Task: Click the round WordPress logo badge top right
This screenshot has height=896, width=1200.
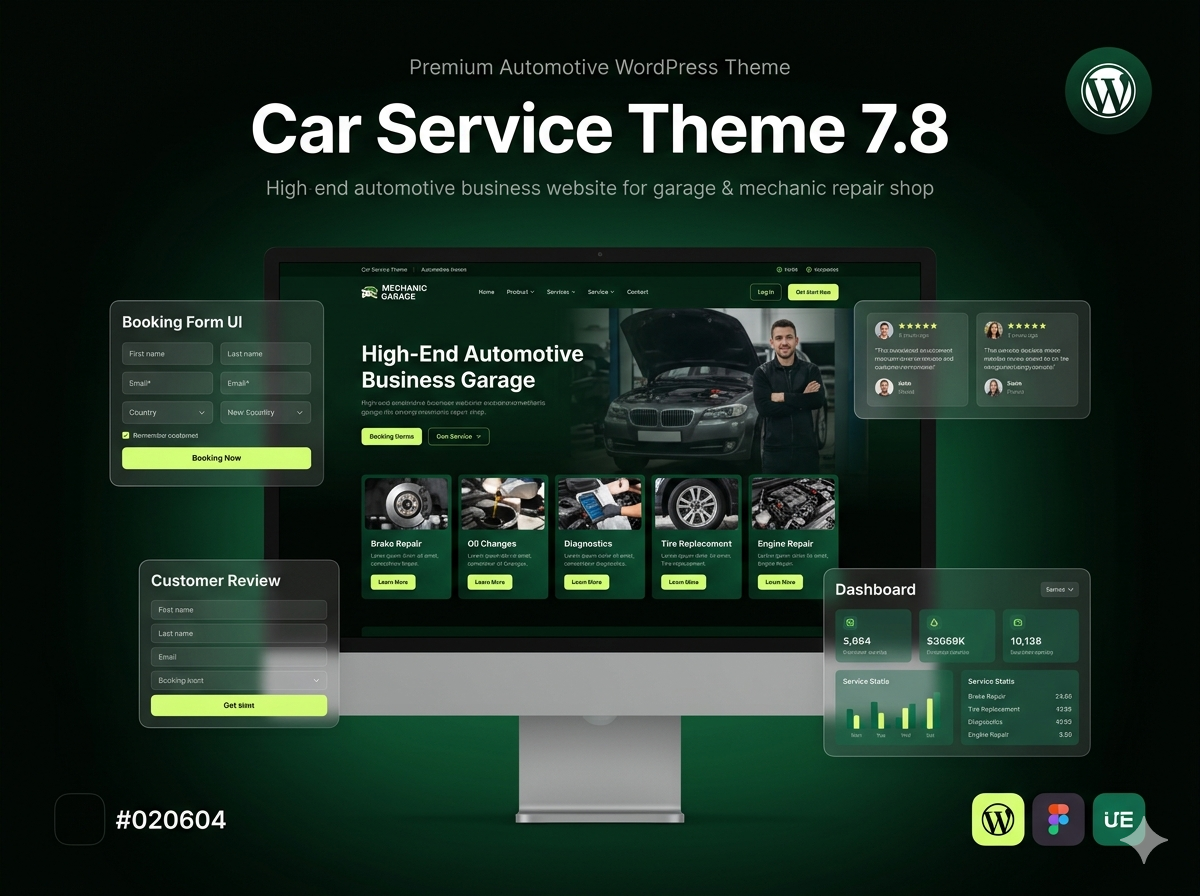Action: click(x=1109, y=91)
